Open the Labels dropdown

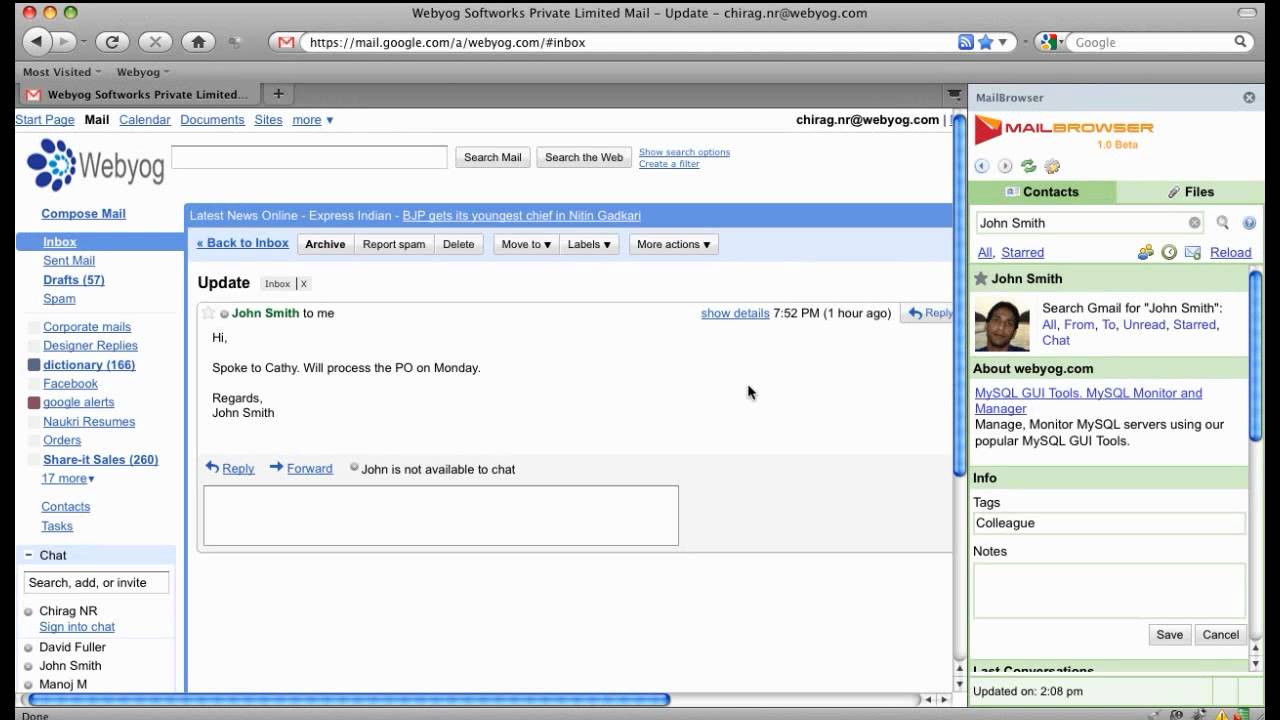[589, 244]
